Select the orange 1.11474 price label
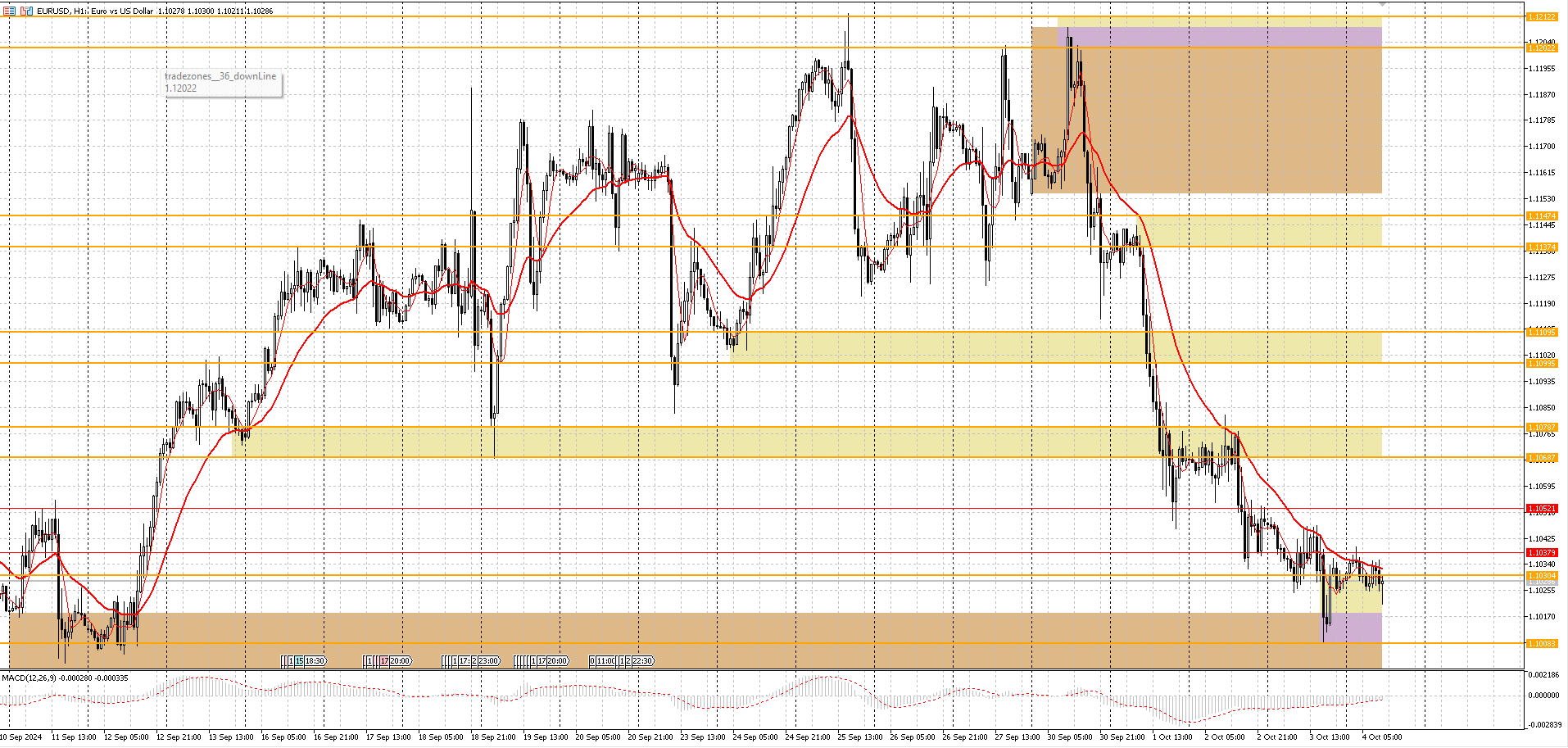The height and width of the screenshot is (748, 1568). [1542, 216]
